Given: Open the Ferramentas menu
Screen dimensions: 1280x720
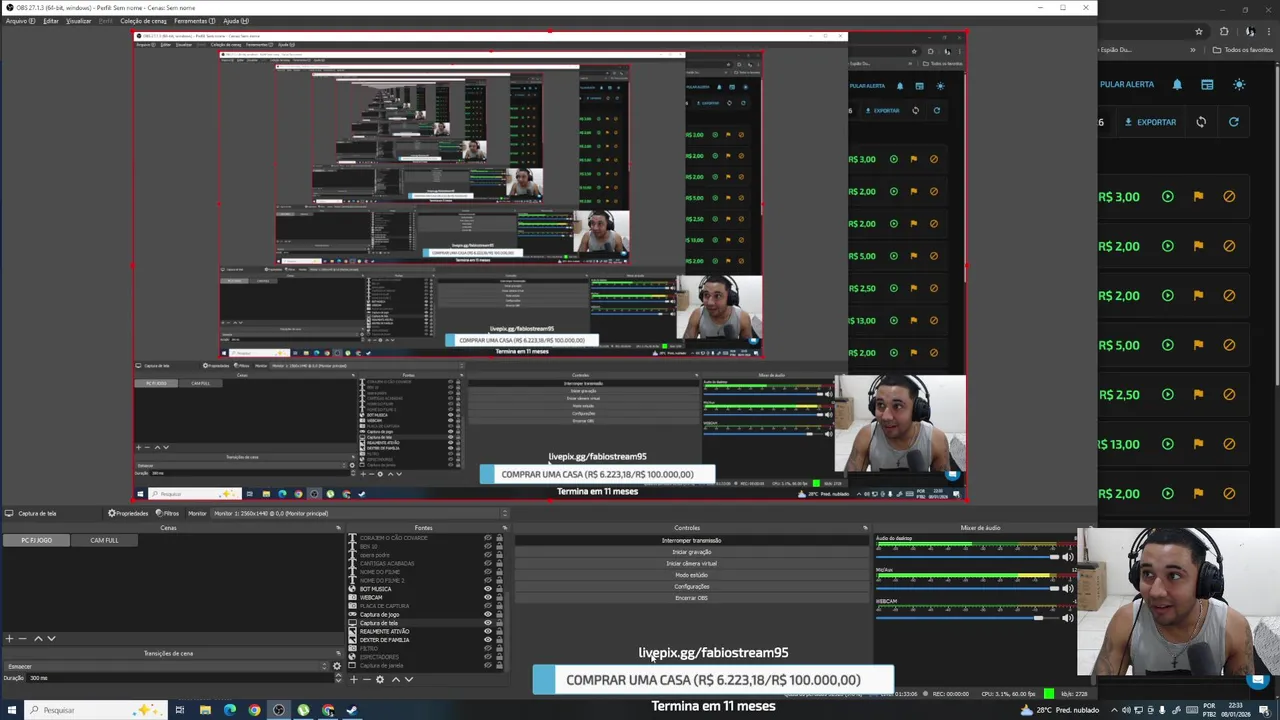Looking at the screenshot, I should tap(194, 21).
